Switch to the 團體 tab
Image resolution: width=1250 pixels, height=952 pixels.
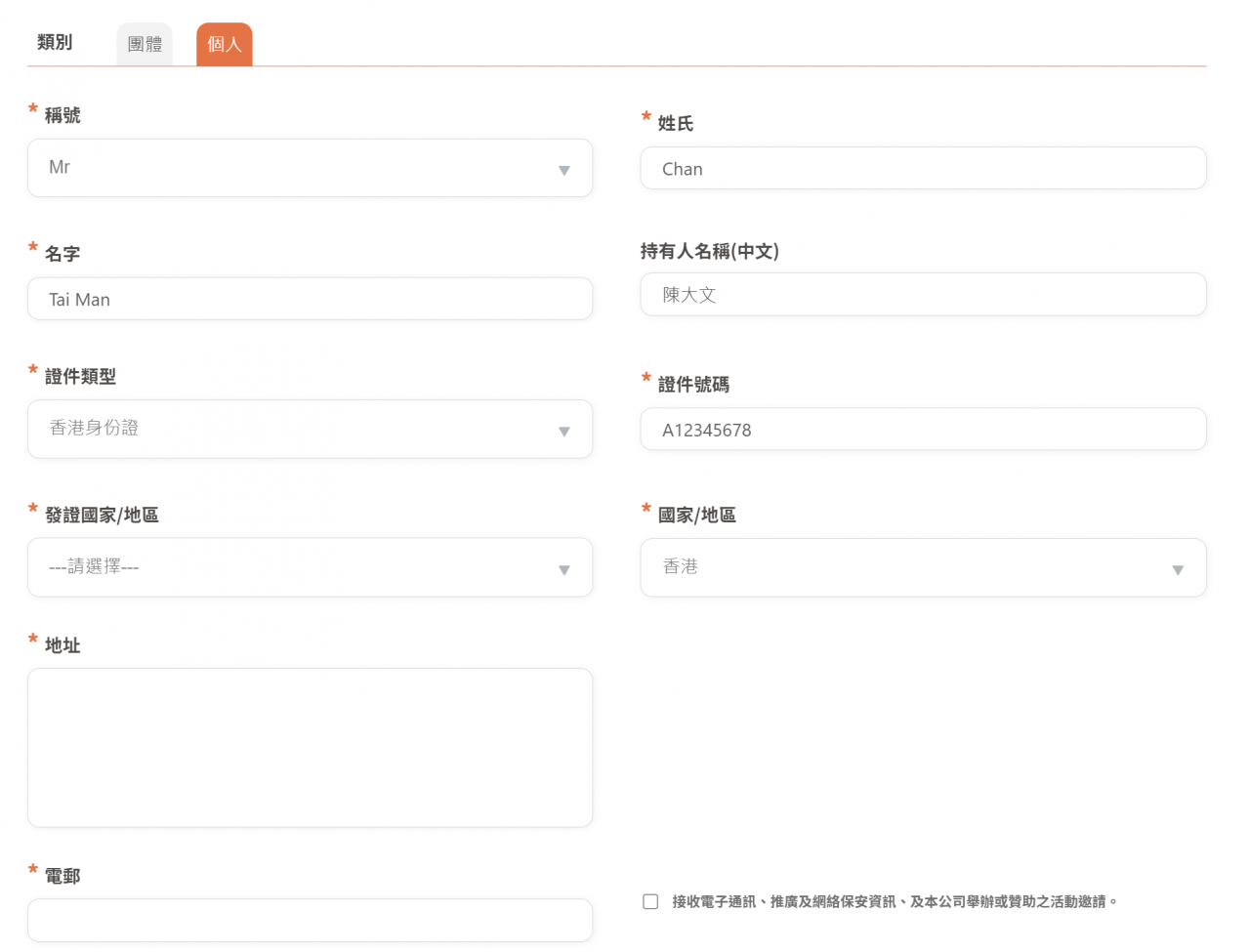pos(145,45)
